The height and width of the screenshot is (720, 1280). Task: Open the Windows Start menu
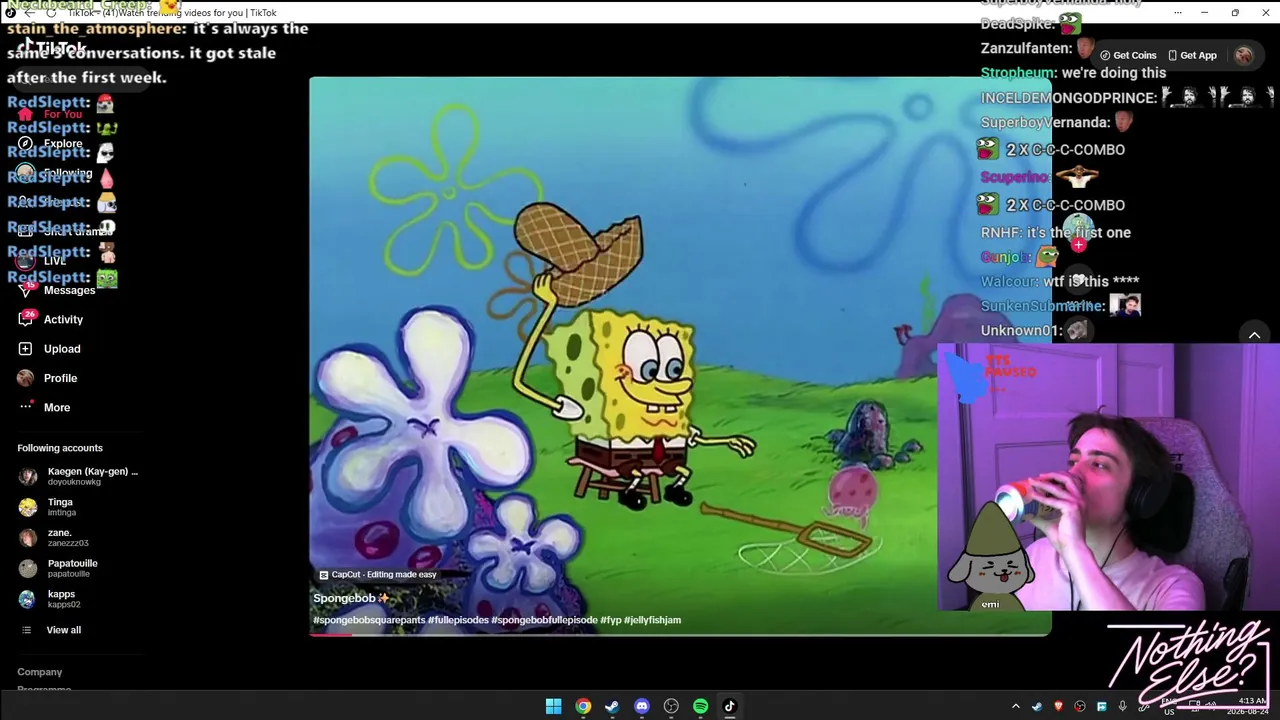[x=553, y=706]
